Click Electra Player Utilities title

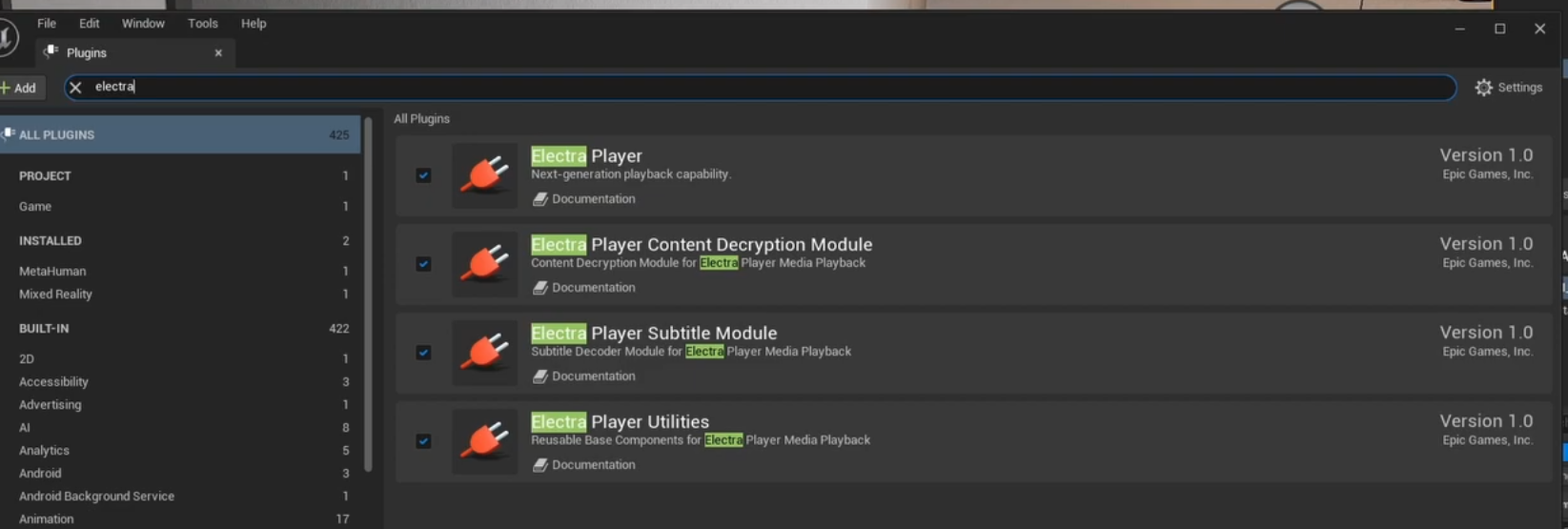tap(620, 421)
